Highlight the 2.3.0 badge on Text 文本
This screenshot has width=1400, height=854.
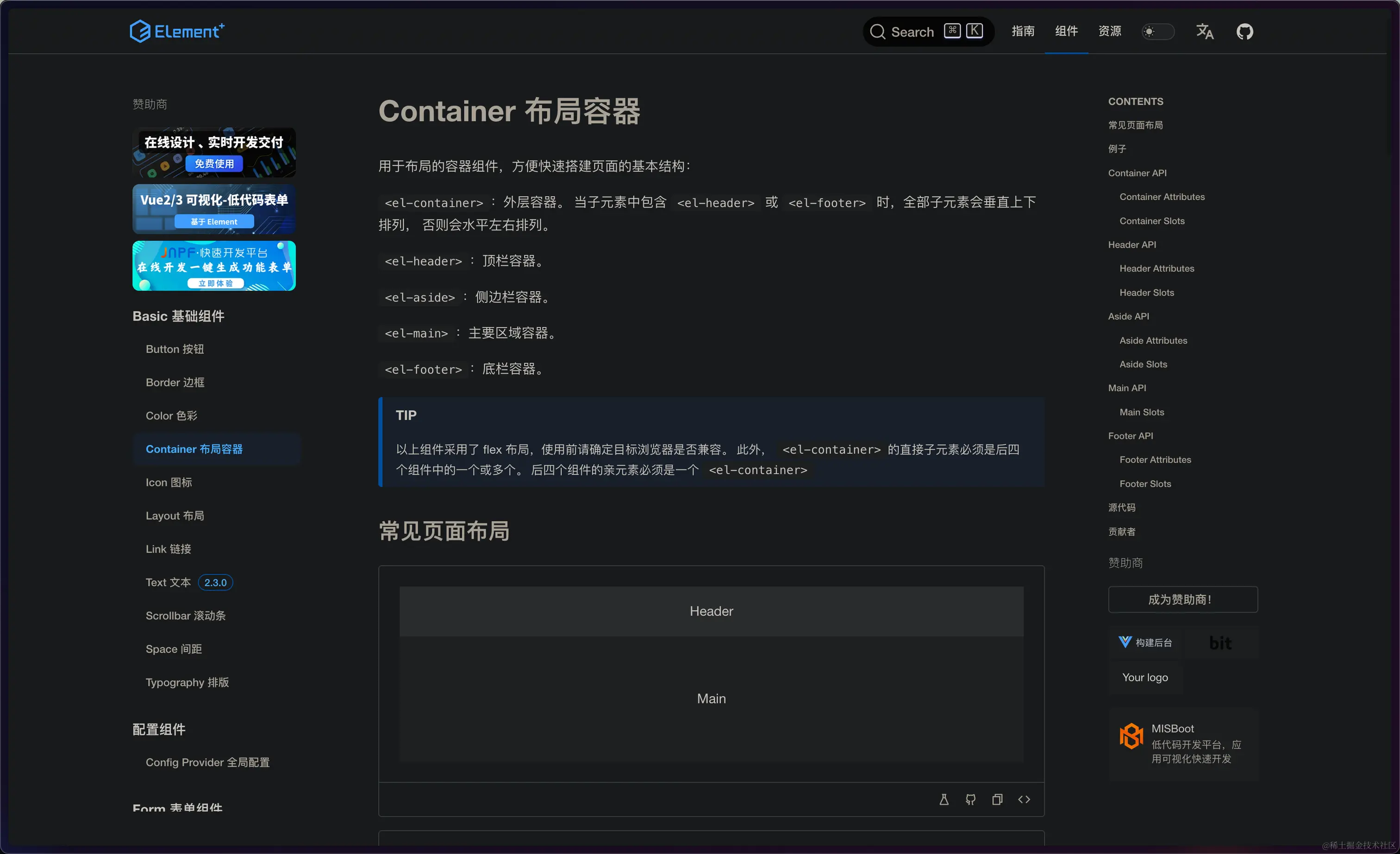[215, 582]
